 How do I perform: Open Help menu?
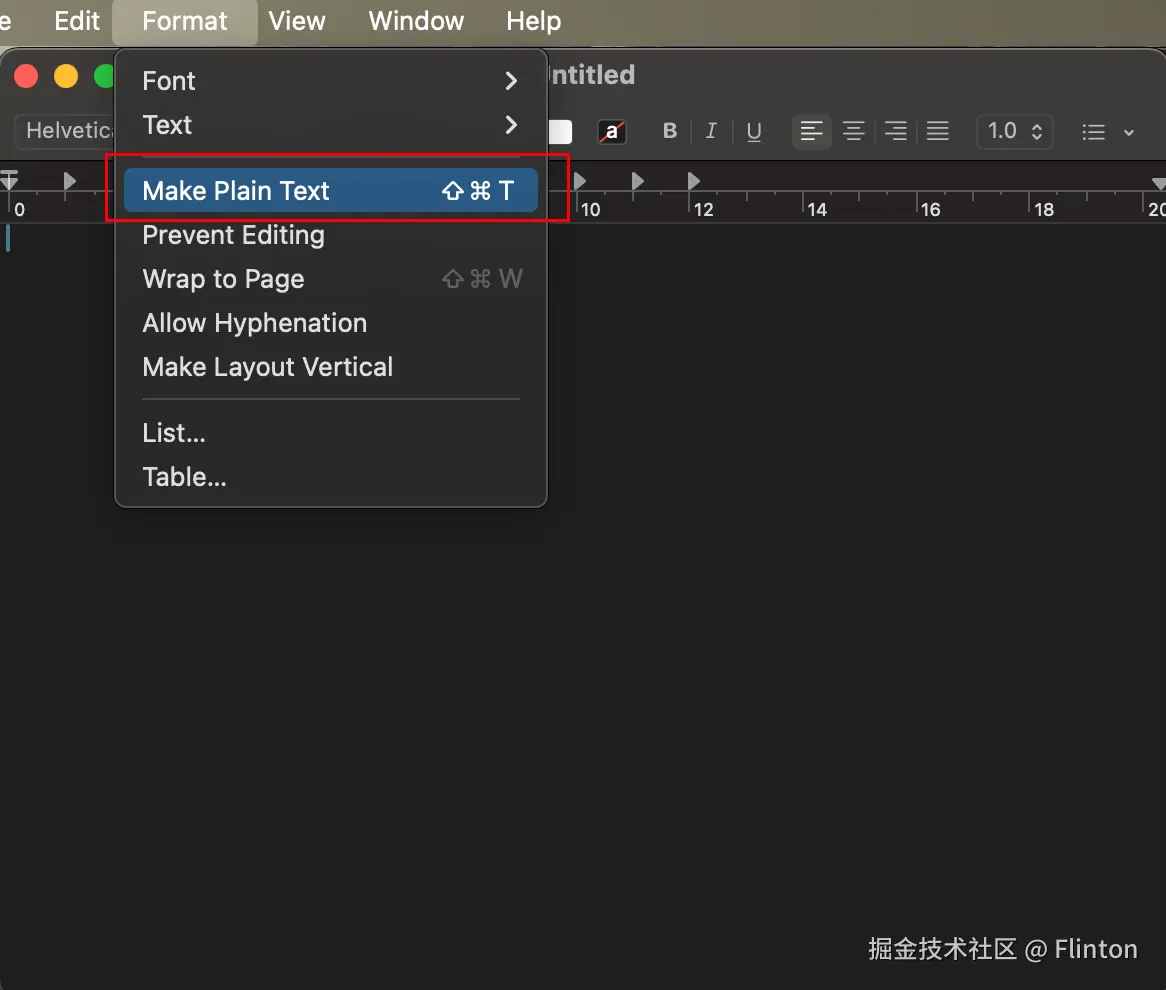point(533,21)
